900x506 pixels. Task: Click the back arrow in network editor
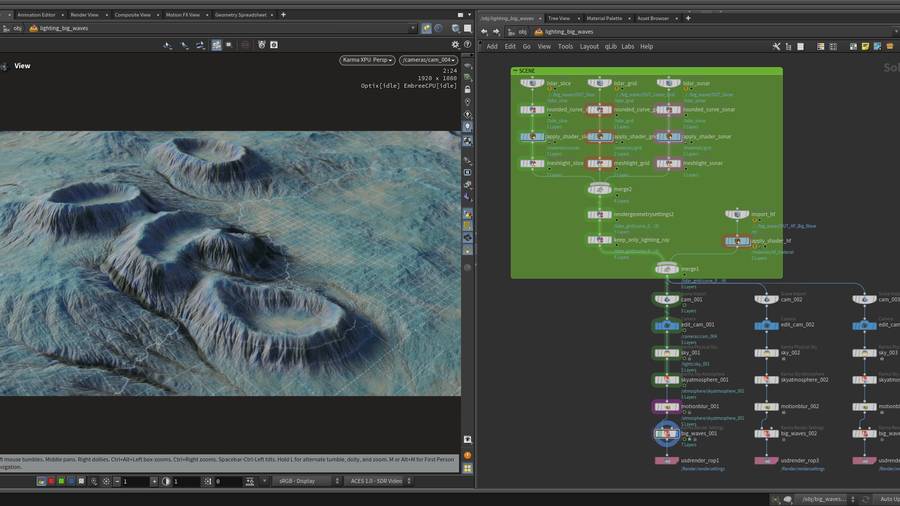click(484, 31)
